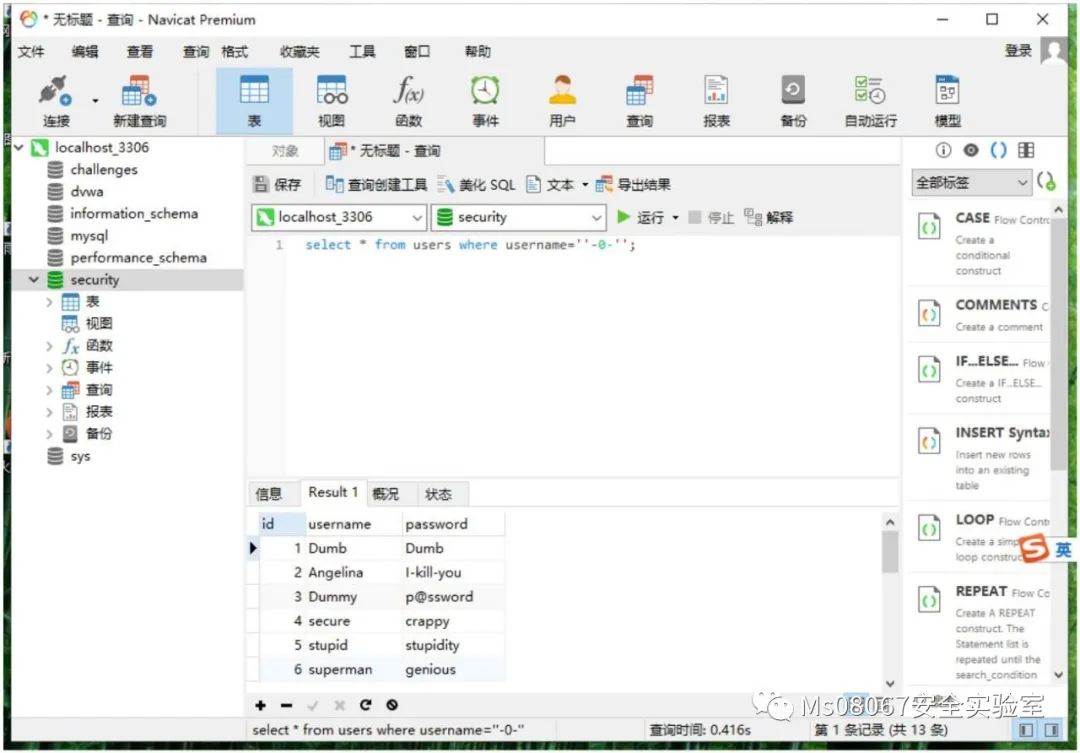
Task: Select the 表 tables toolbar icon
Action: click(x=254, y=101)
